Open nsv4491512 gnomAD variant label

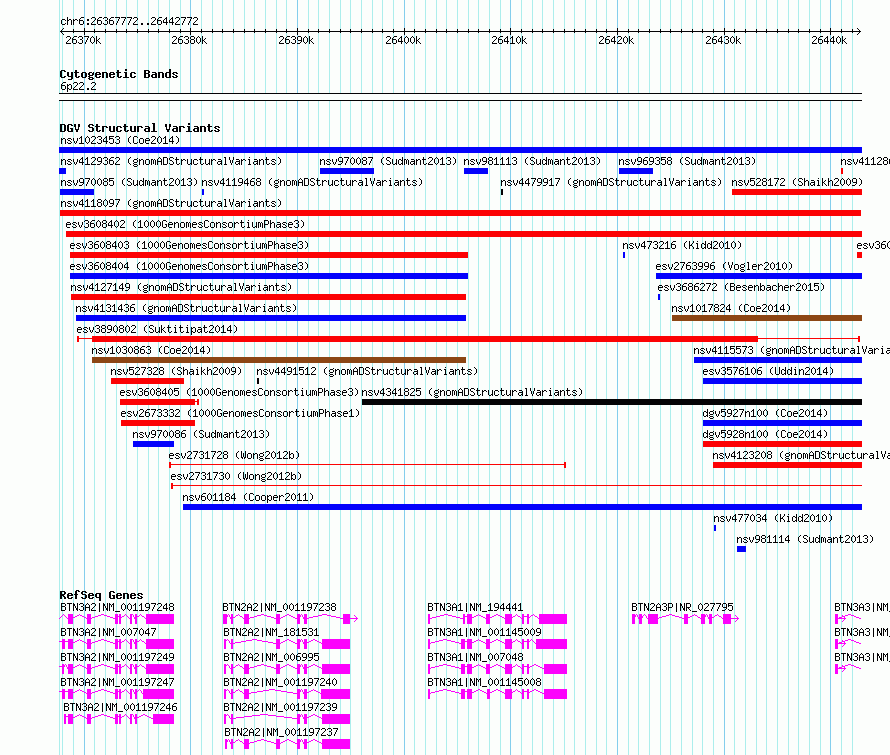coord(367,371)
